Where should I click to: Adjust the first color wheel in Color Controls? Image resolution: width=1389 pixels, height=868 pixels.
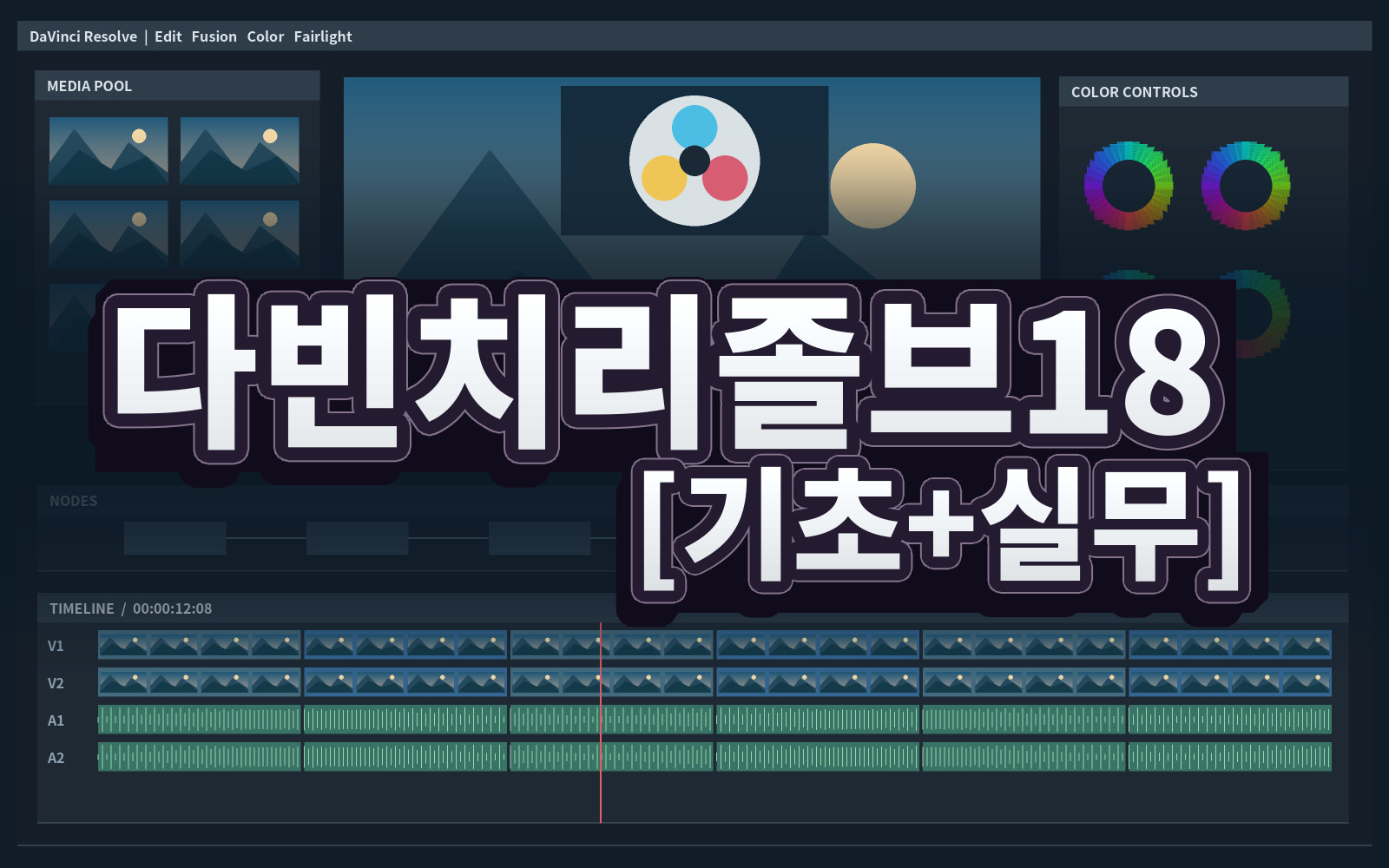point(1129,186)
